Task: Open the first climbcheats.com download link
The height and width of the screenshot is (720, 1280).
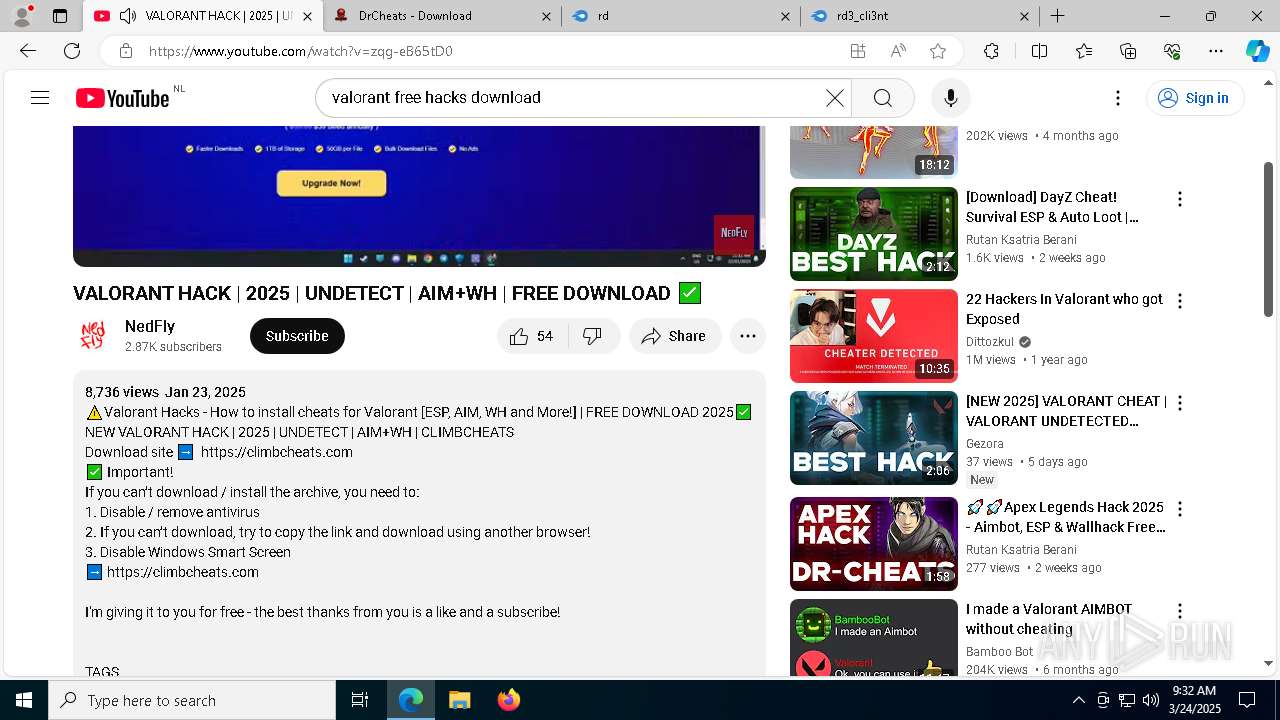Action: click(x=277, y=452)
